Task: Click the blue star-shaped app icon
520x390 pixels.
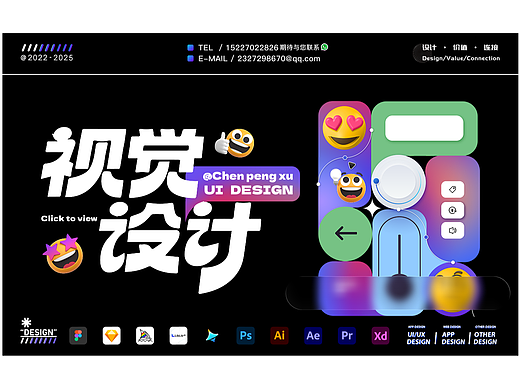Action: point(212,335)
